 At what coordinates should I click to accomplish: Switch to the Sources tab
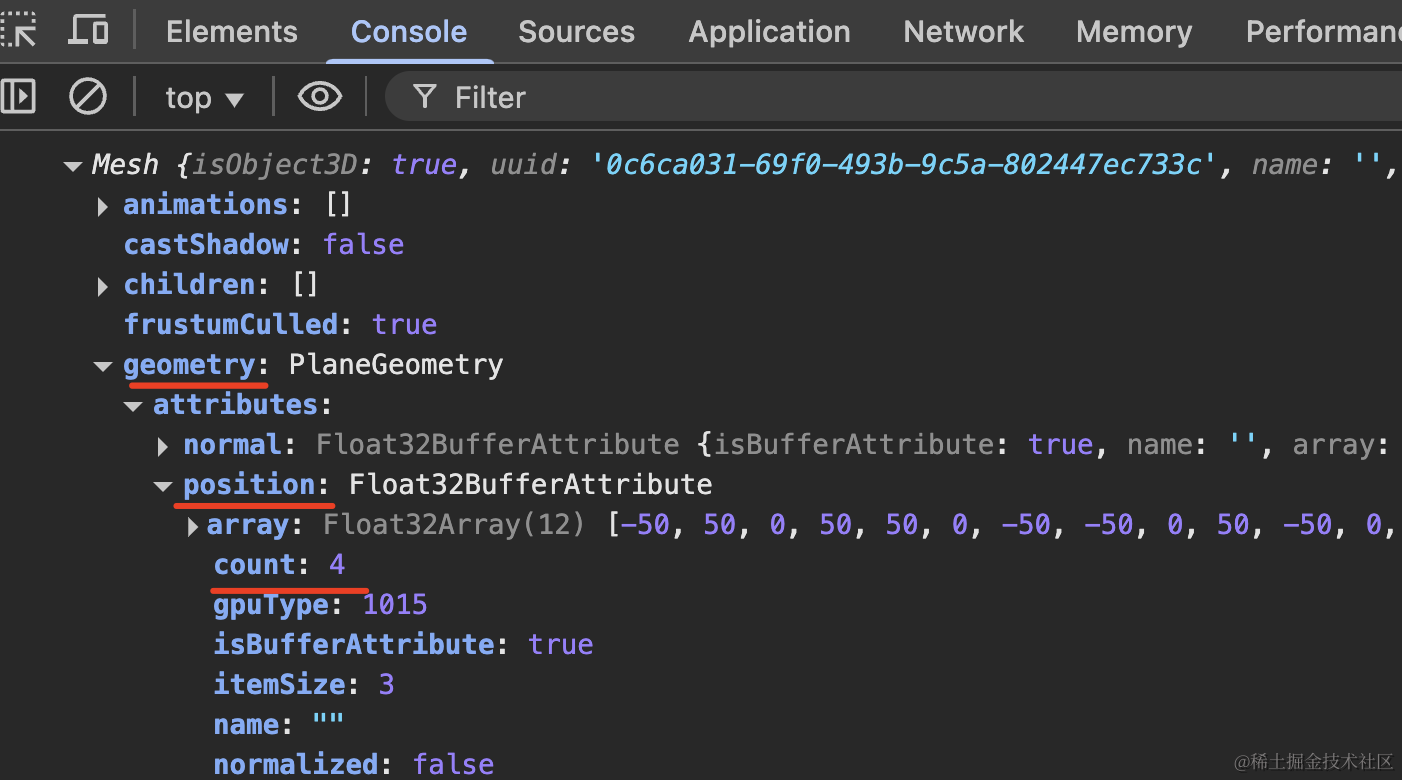pos(576,32)
